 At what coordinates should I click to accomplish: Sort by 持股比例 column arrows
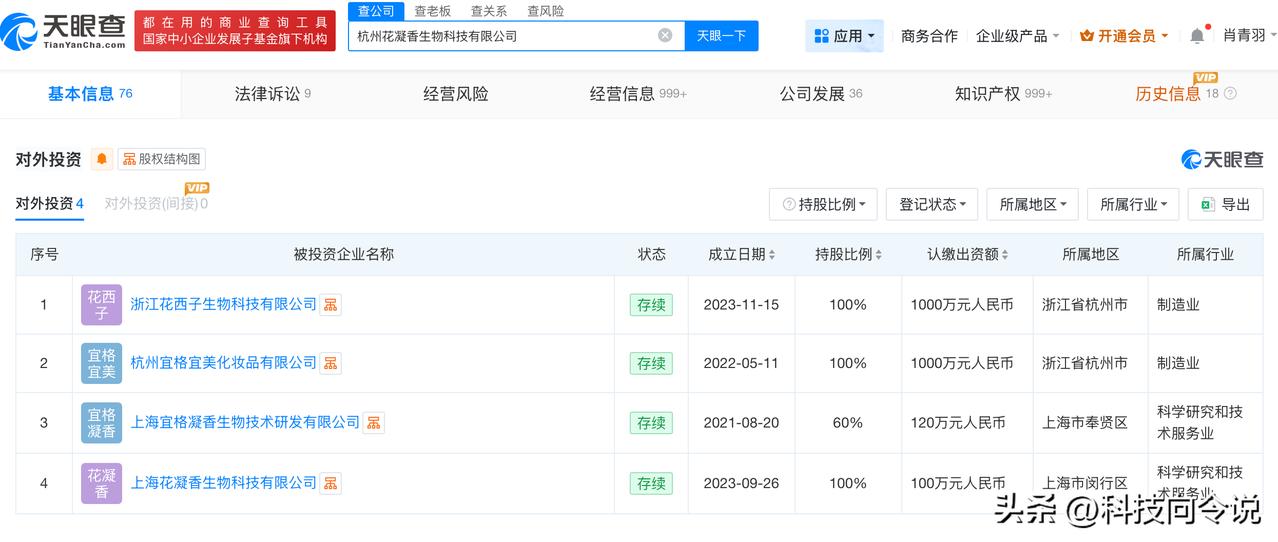(878, 255)
